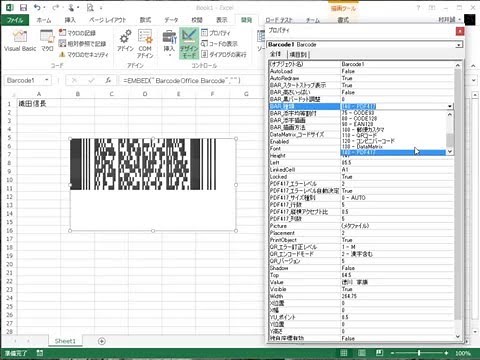Select the QR_バージョン property row
Image resolution: width=480 pixels, height=360 pixels.
coord(362,261)
